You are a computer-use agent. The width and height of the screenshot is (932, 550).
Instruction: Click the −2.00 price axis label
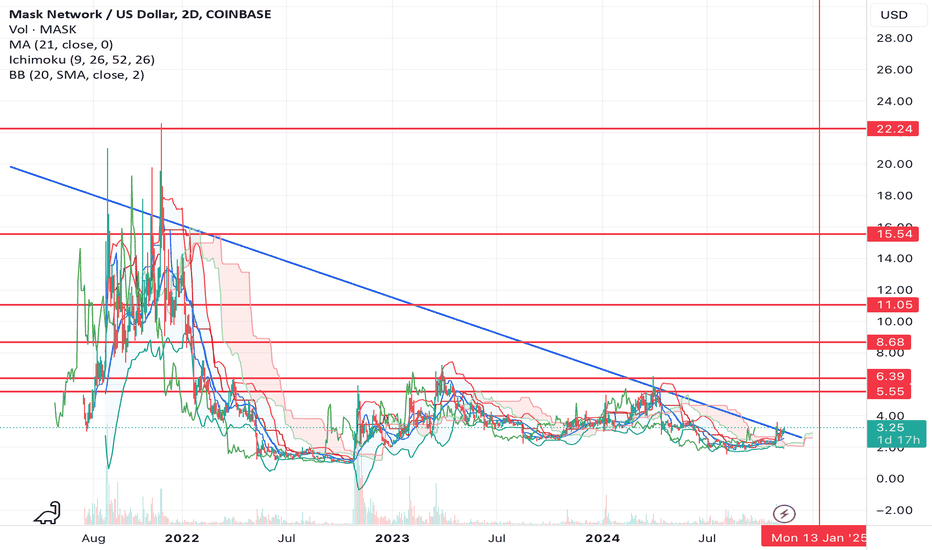tap(894, 510)
